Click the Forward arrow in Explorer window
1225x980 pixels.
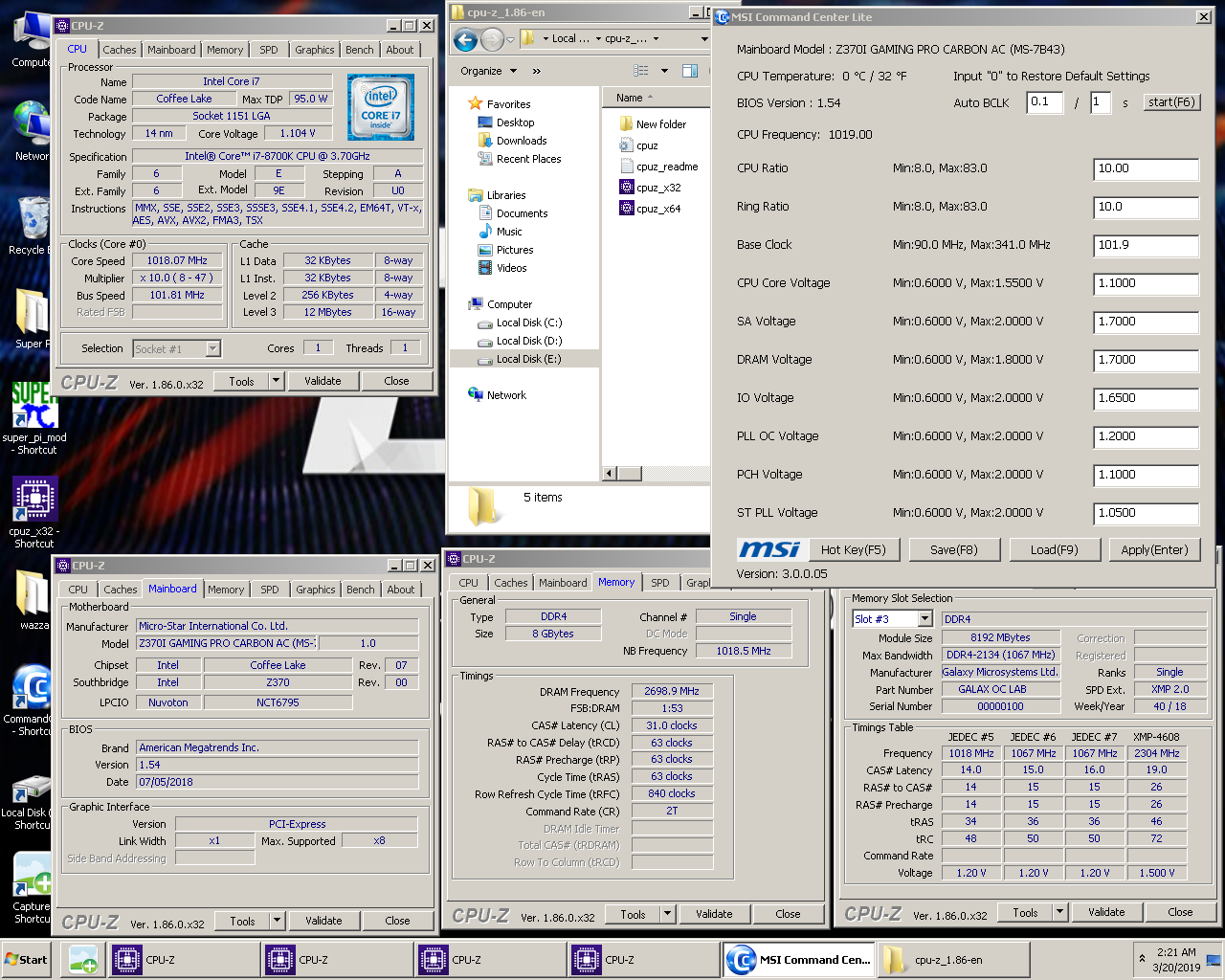click(492, 39)
